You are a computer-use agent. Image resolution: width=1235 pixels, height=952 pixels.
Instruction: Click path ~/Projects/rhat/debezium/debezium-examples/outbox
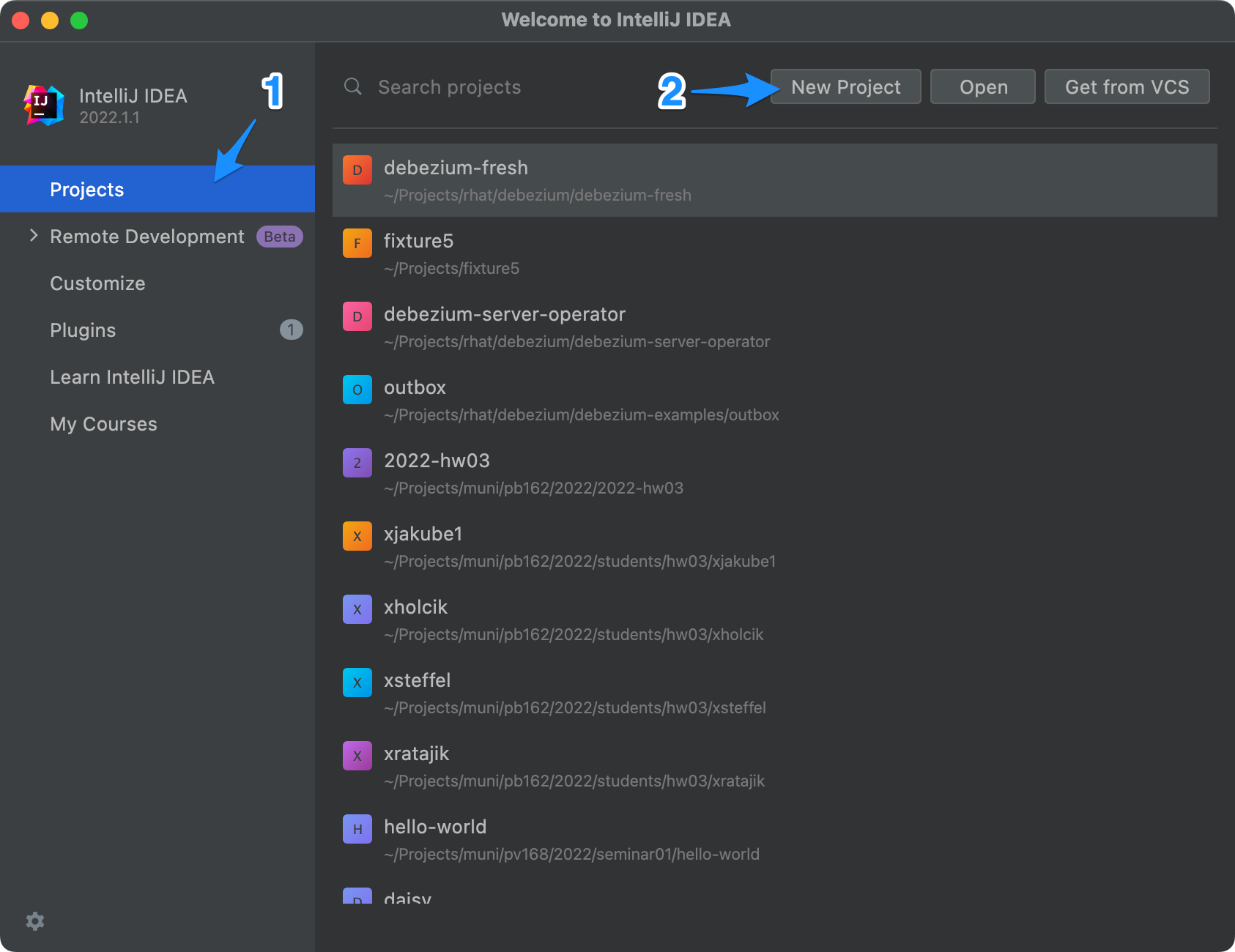(x=582, y=414)
